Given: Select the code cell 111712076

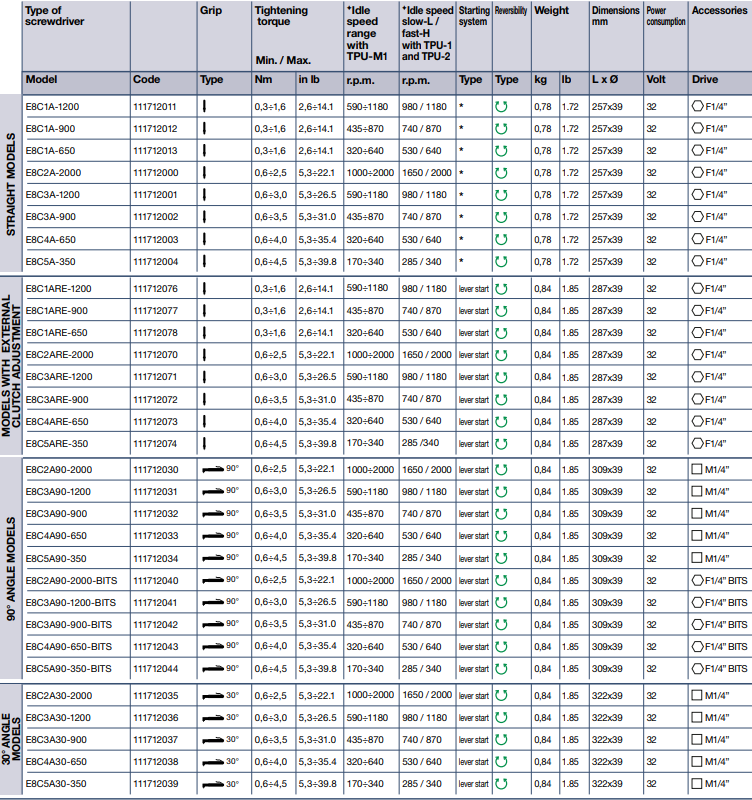Looking at the screenshot, I should tap(156, 289).
